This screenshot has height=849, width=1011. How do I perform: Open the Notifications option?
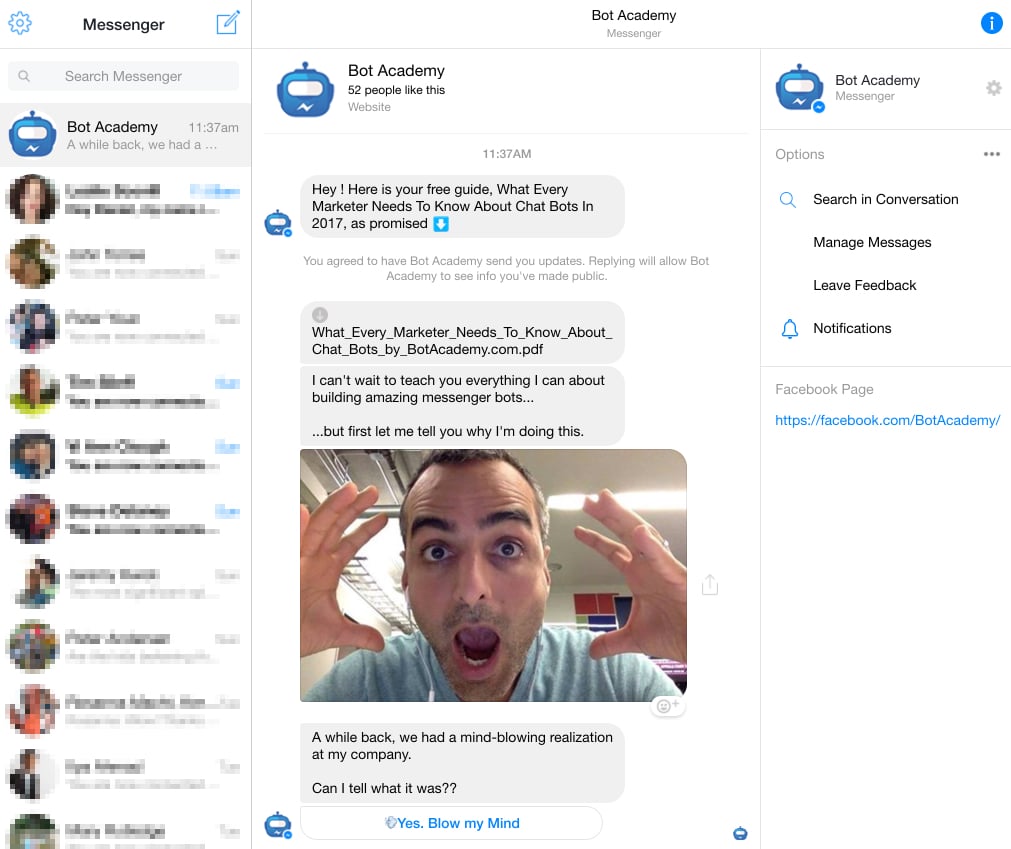point(852,328)
